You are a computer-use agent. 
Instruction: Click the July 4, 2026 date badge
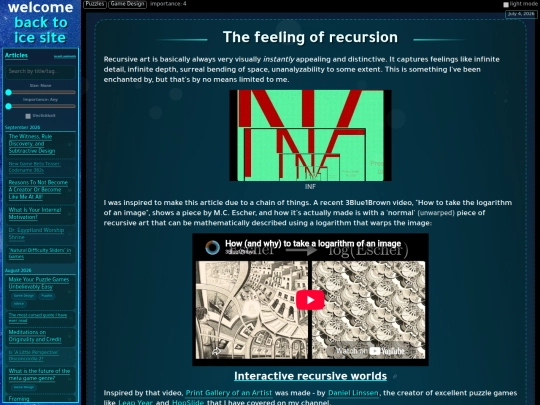pos(521,14)
